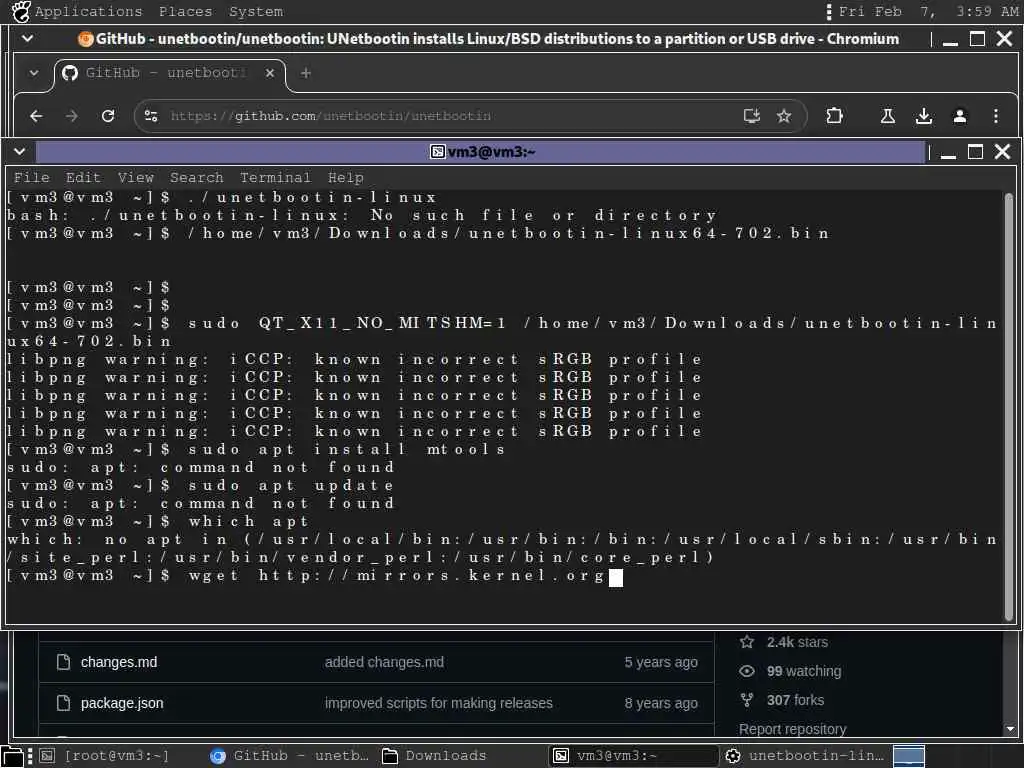Switch to vm3@vm3 terminal in taskbar
1024x768 pixels.
coord(632,756)
